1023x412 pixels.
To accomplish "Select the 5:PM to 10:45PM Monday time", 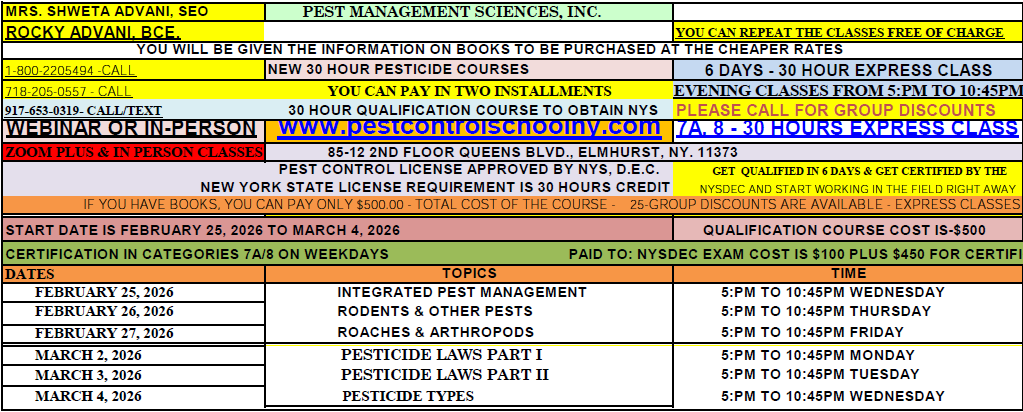I will 818,355.
